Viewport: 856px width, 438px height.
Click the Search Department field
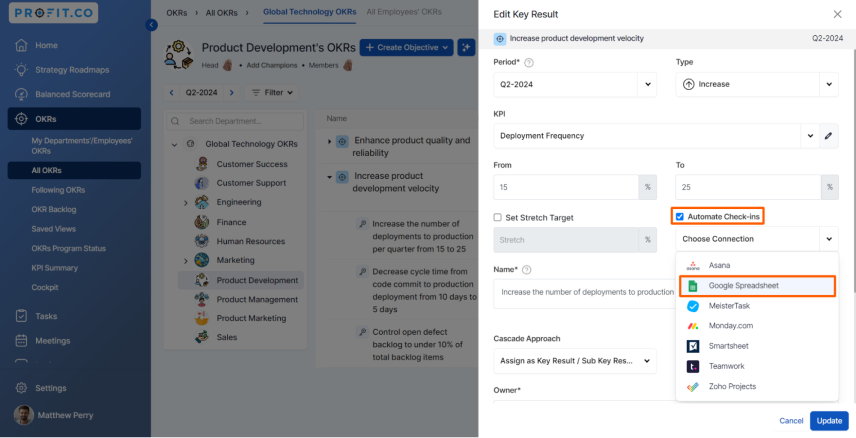click(x=235, y=121)
